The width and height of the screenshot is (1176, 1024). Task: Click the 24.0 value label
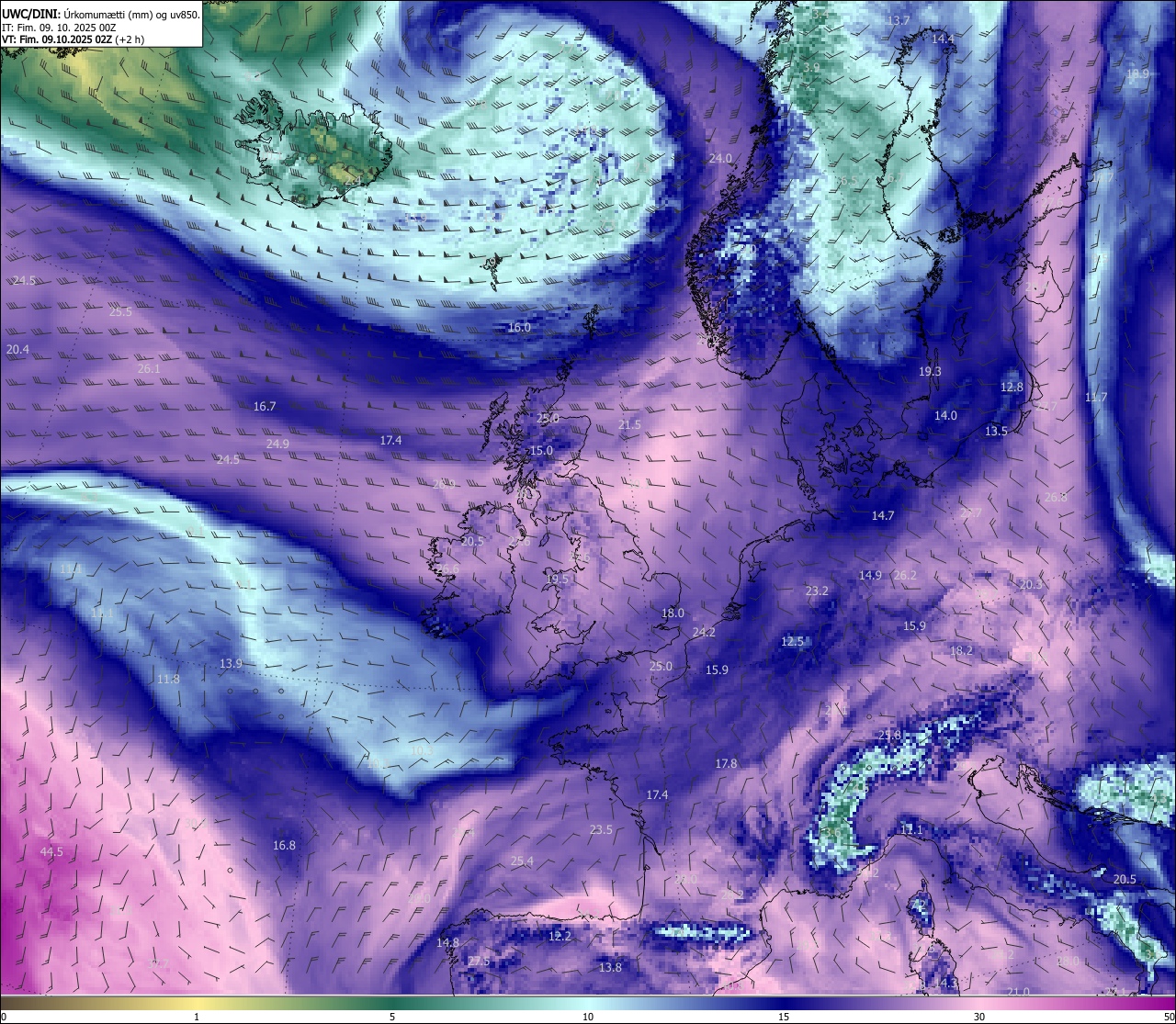[720, 158]
